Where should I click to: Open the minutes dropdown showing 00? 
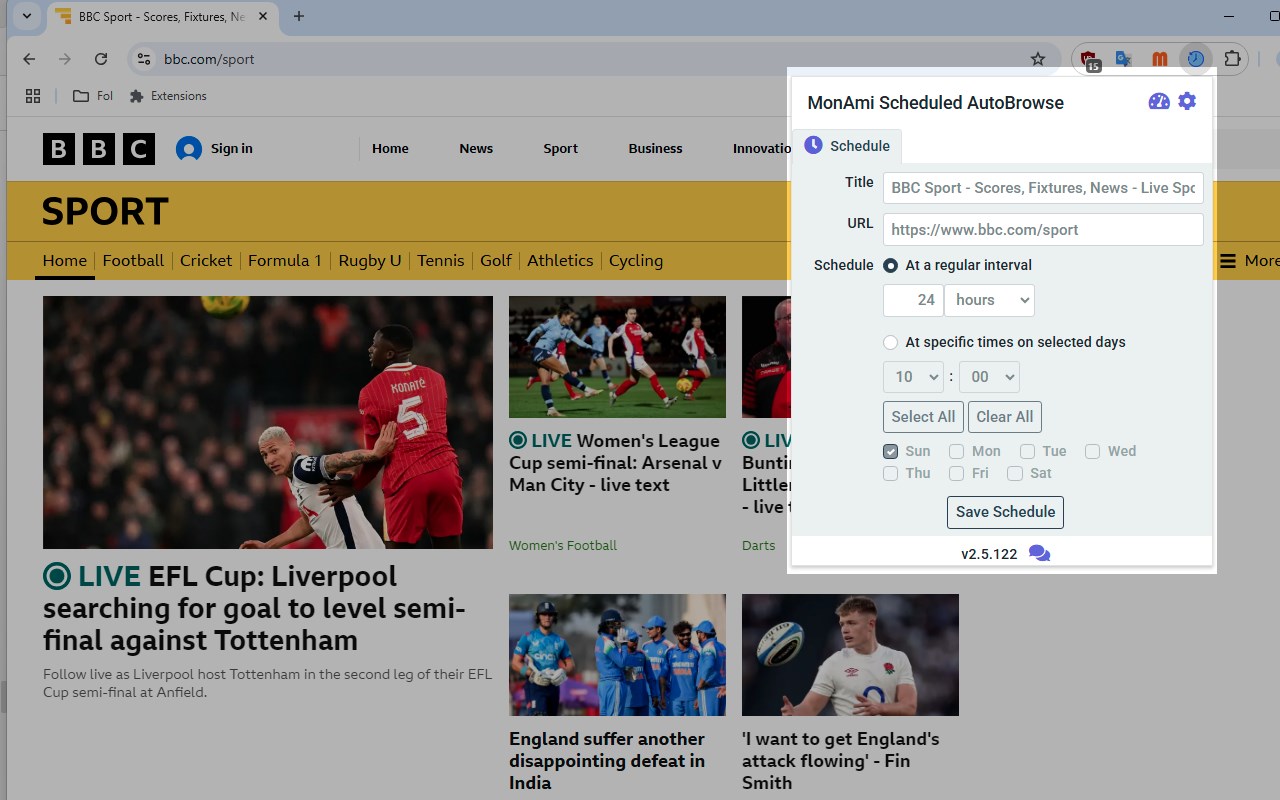point(989,377)
